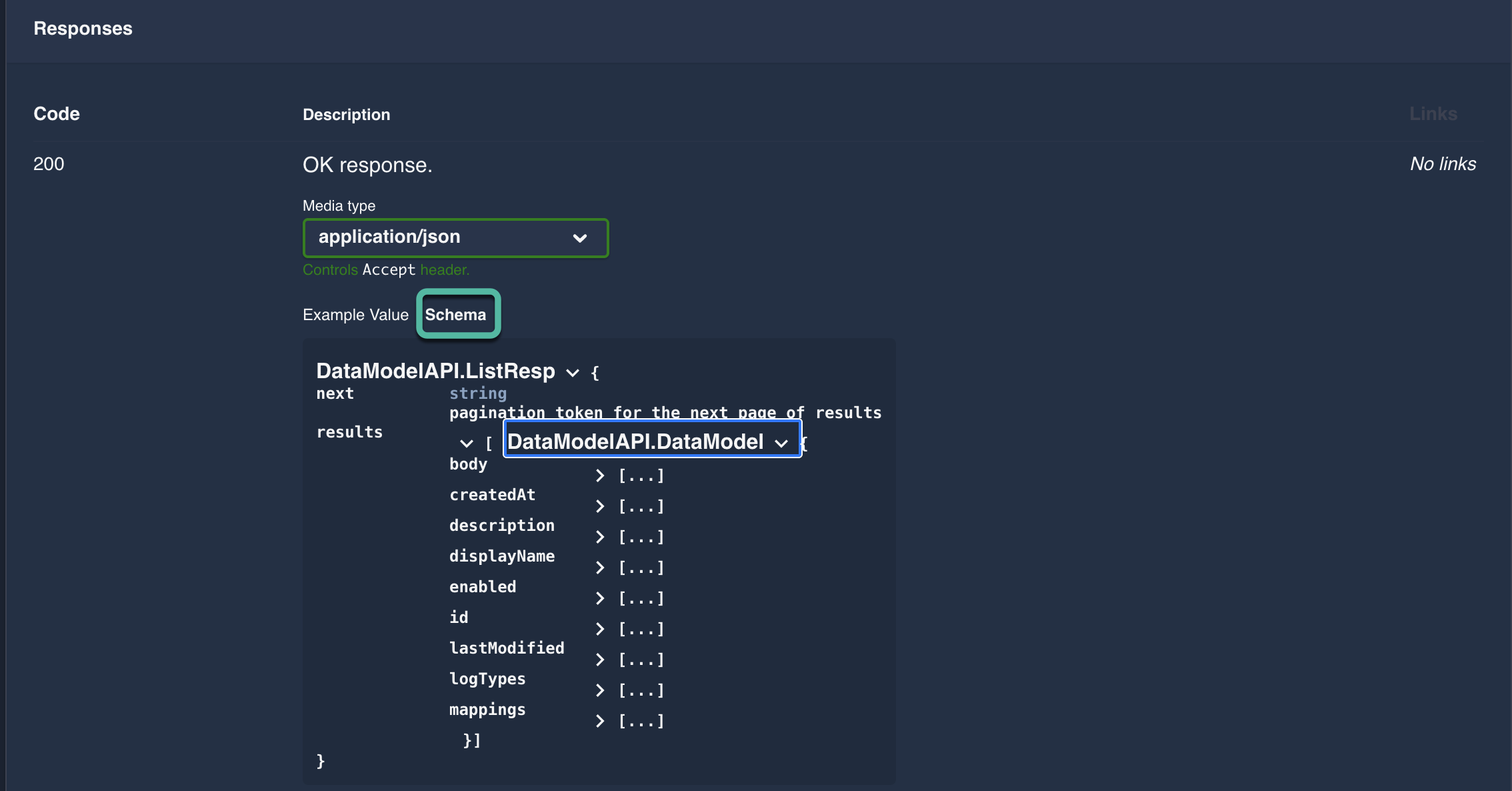
Task: Expand the createdAt property
Action: 599,506
